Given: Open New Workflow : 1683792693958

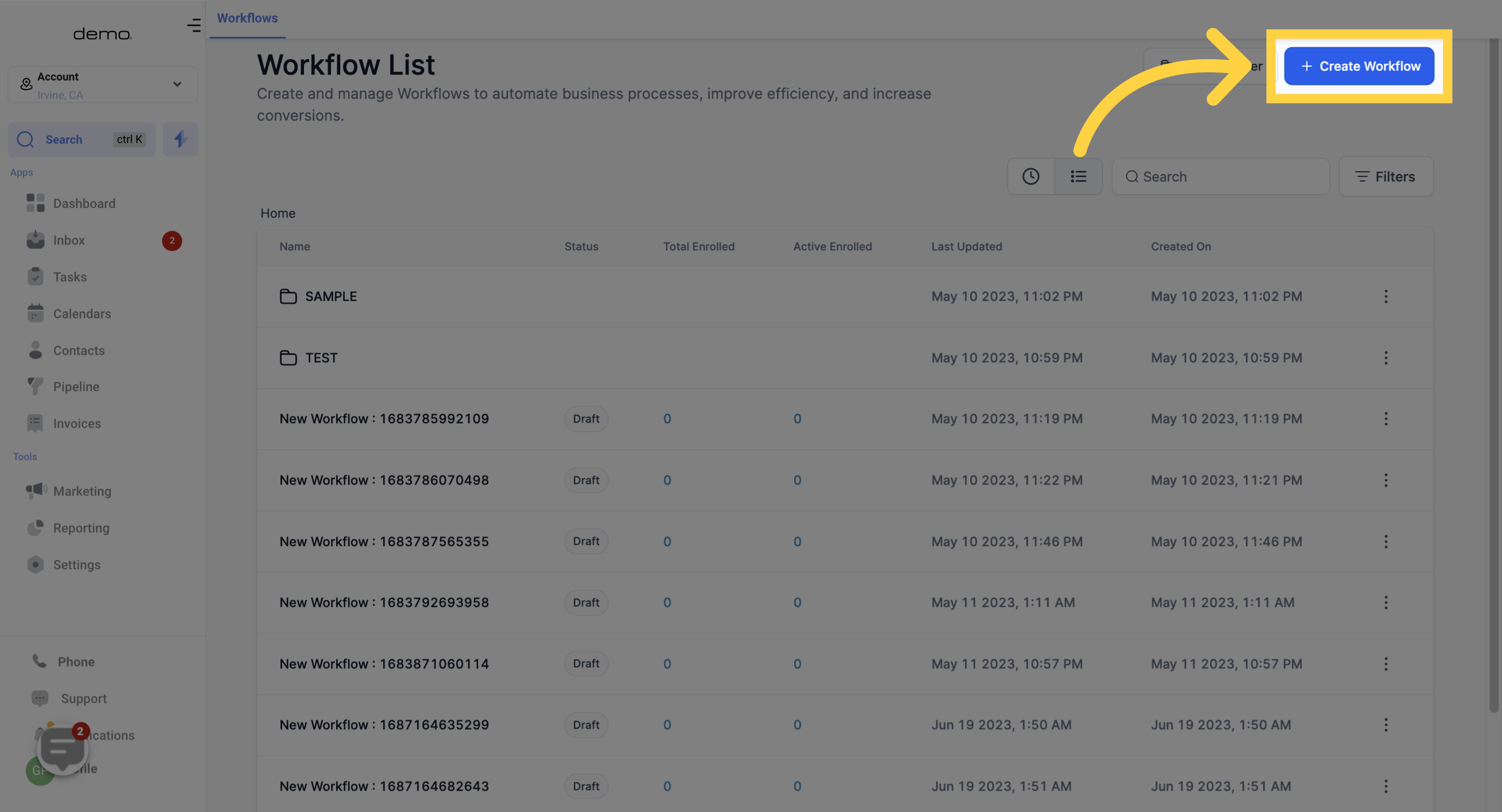Looking at the screenshot, I should pyautogui.click(x=384, y=602).
